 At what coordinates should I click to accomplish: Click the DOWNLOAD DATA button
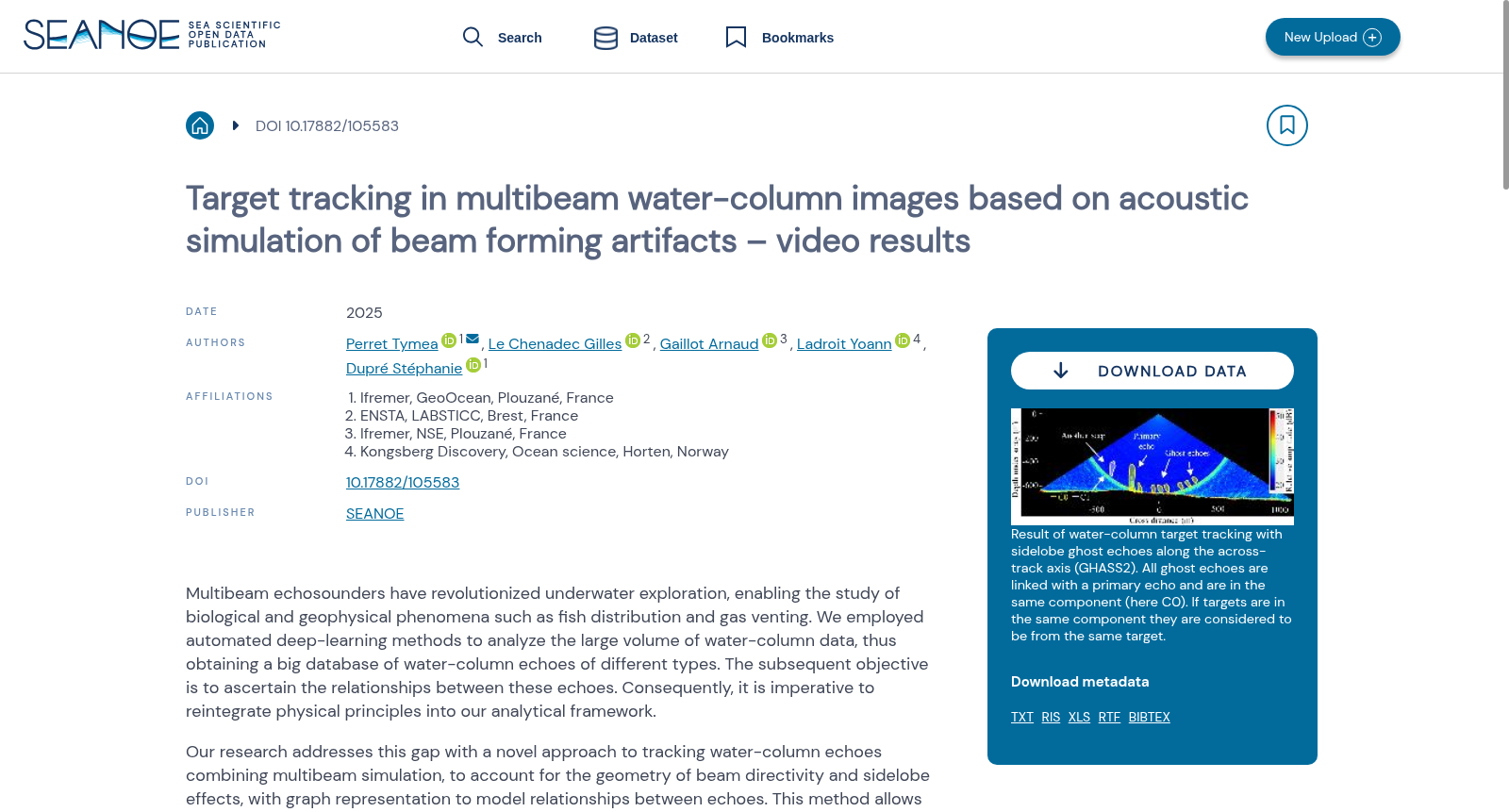tap(1152, 371)
